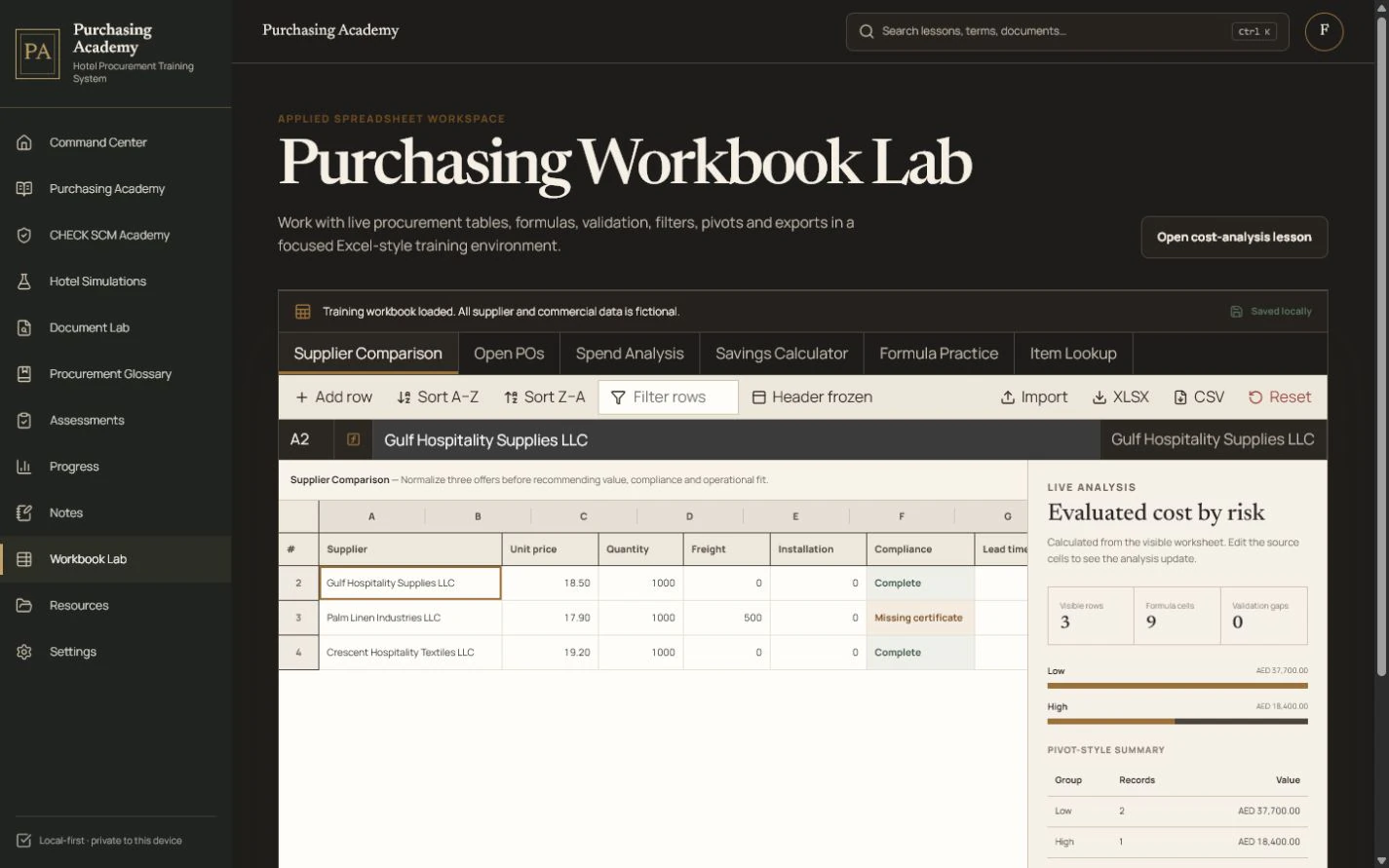
Task: Click column header F
Action: 901,516
